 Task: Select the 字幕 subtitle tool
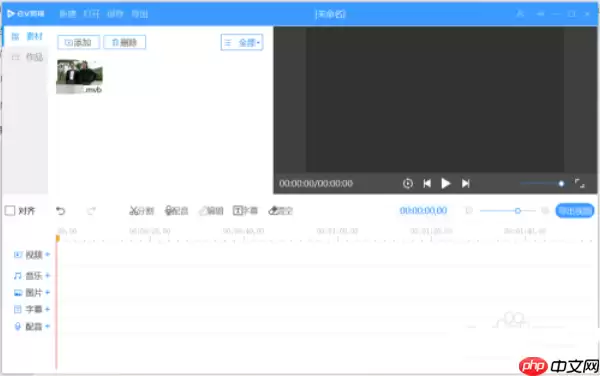tap(245, 211)
